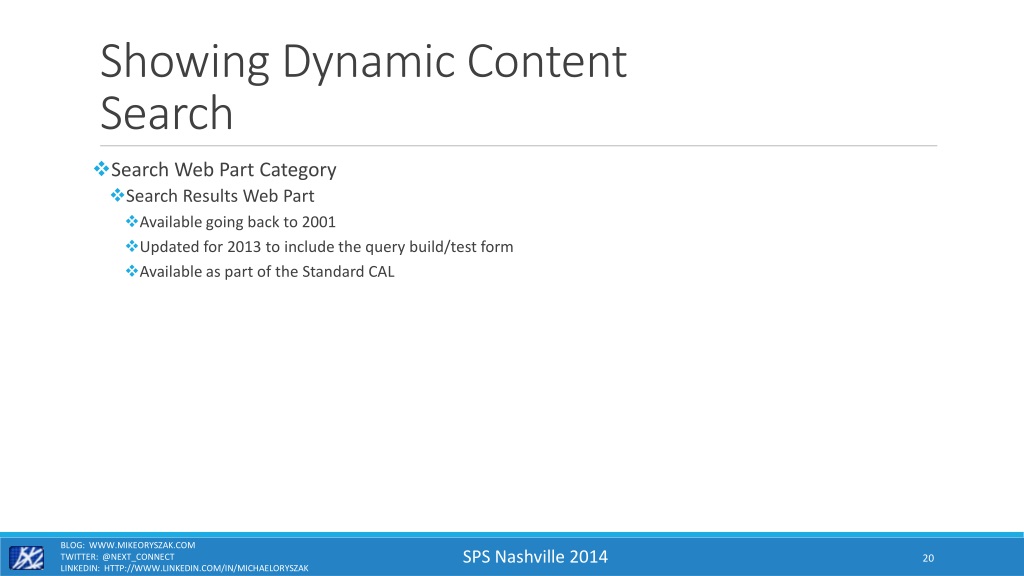1024x576 pixels.
Task: Open the LinkedIn profile URL in footer
Action: (206, 568)
